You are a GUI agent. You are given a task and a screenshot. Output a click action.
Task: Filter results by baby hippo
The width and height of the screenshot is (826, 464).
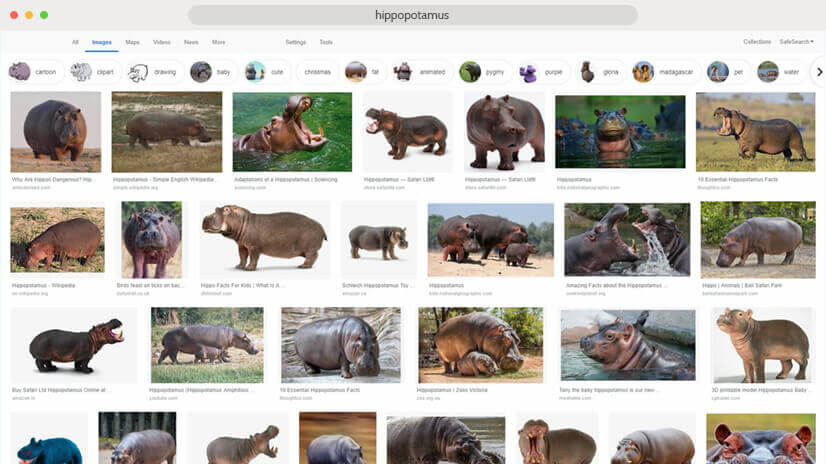pyautogui.click(x=212, y=72)
